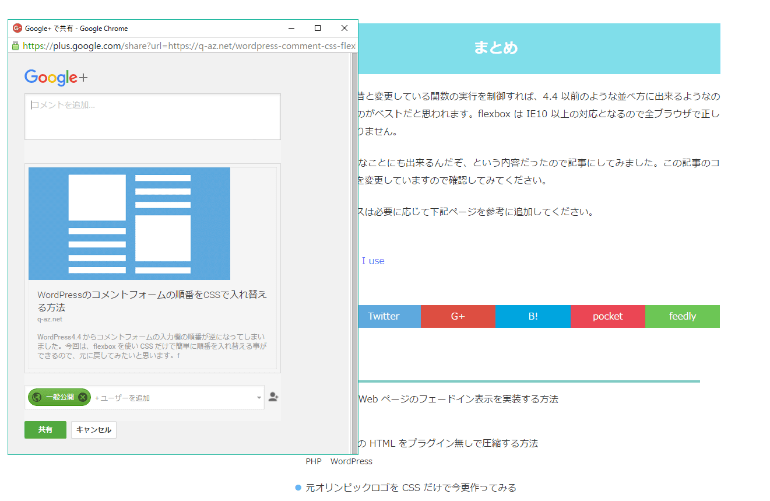
Task: Open the 元オリンピックロゴを CSS related article link
Action: coord(411,487)
